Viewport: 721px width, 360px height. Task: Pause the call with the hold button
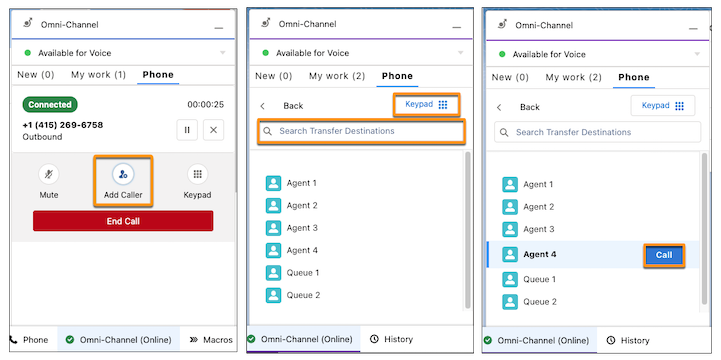187,130
